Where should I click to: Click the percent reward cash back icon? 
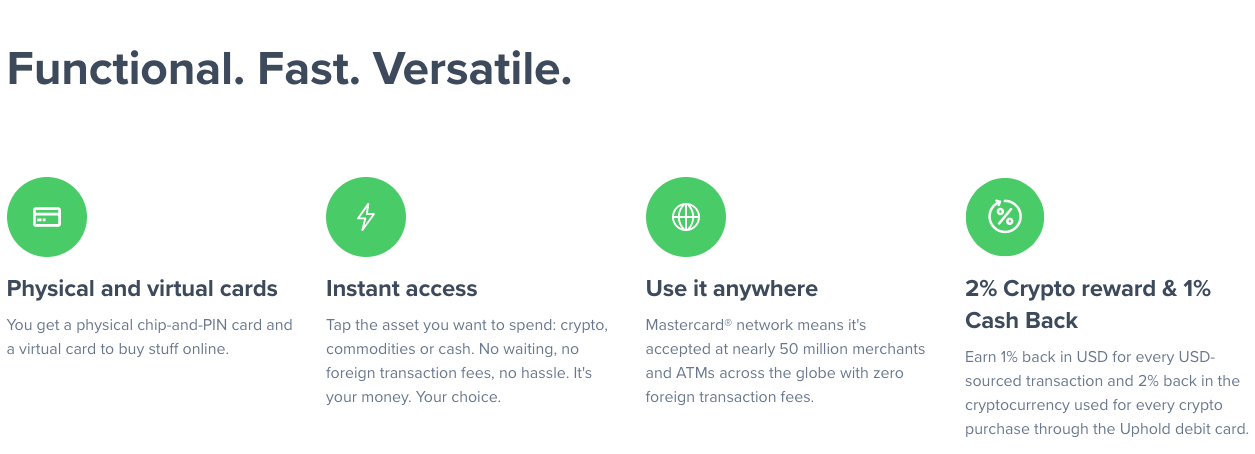1005,217
